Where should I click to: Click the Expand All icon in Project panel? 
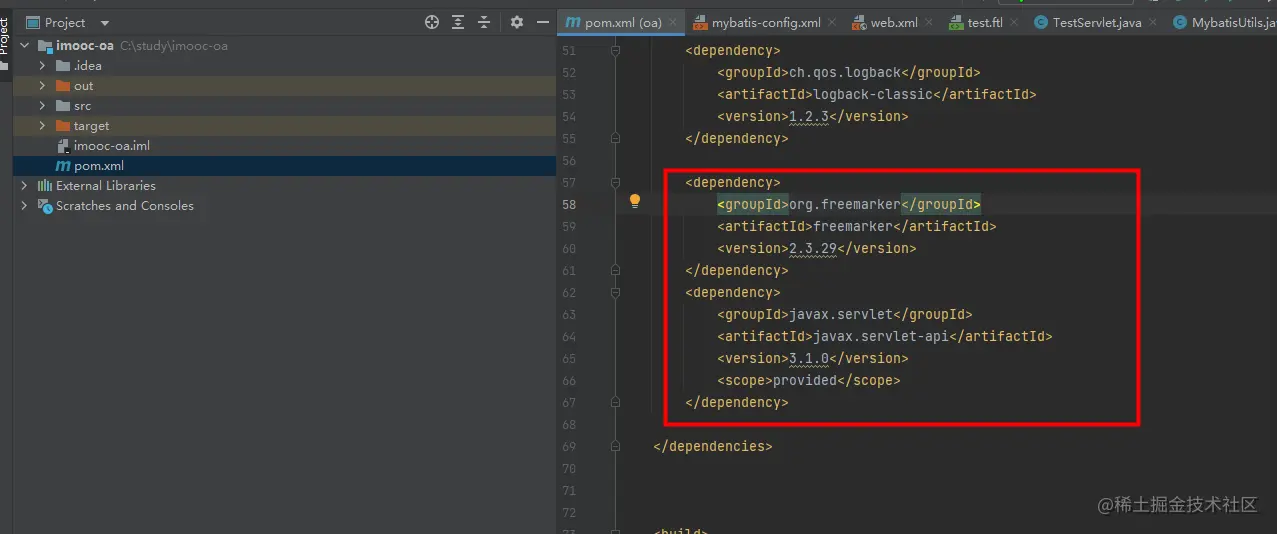[x=458, y=22]
